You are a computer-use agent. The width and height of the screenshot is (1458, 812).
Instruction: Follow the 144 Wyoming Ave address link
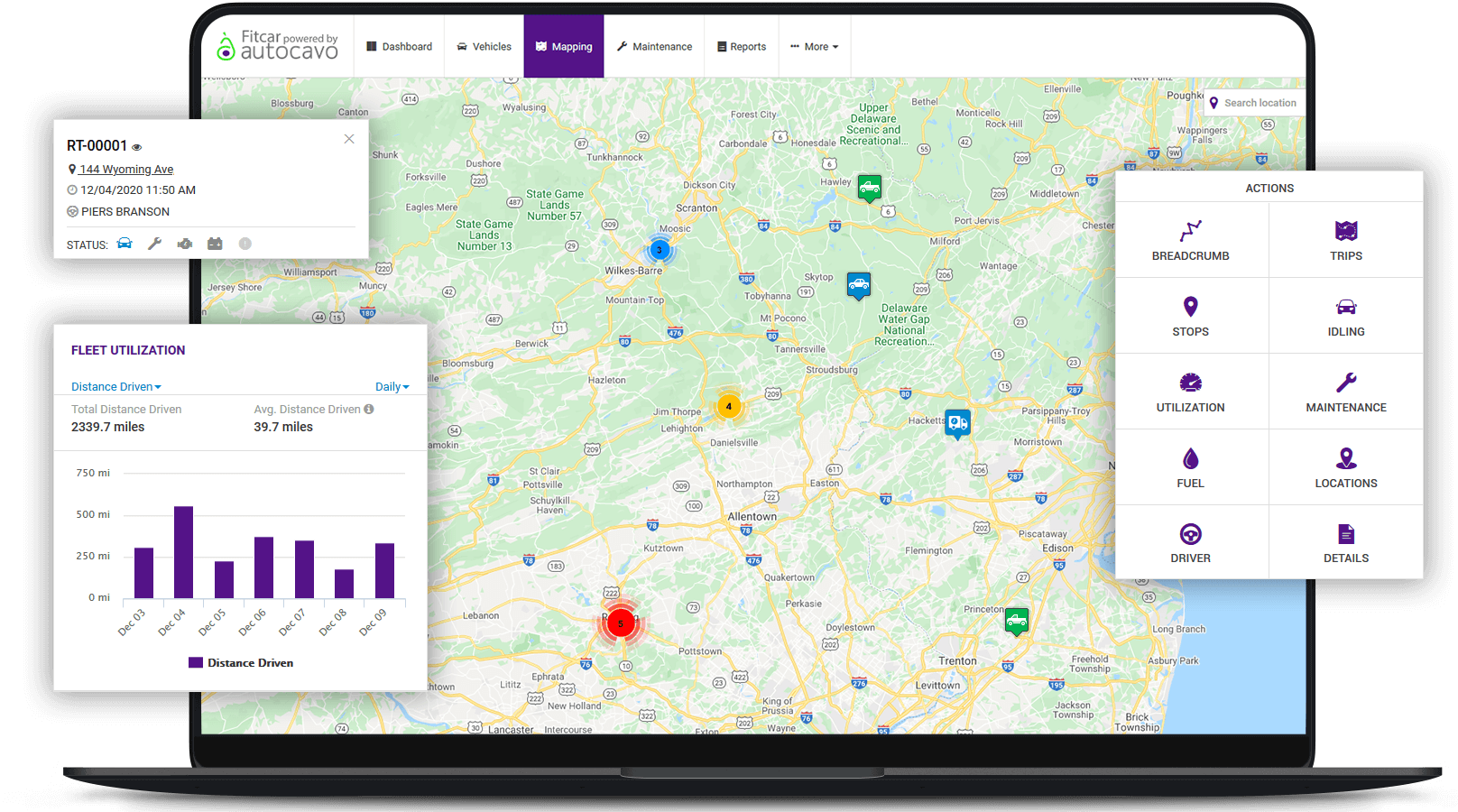click(126, 170)
